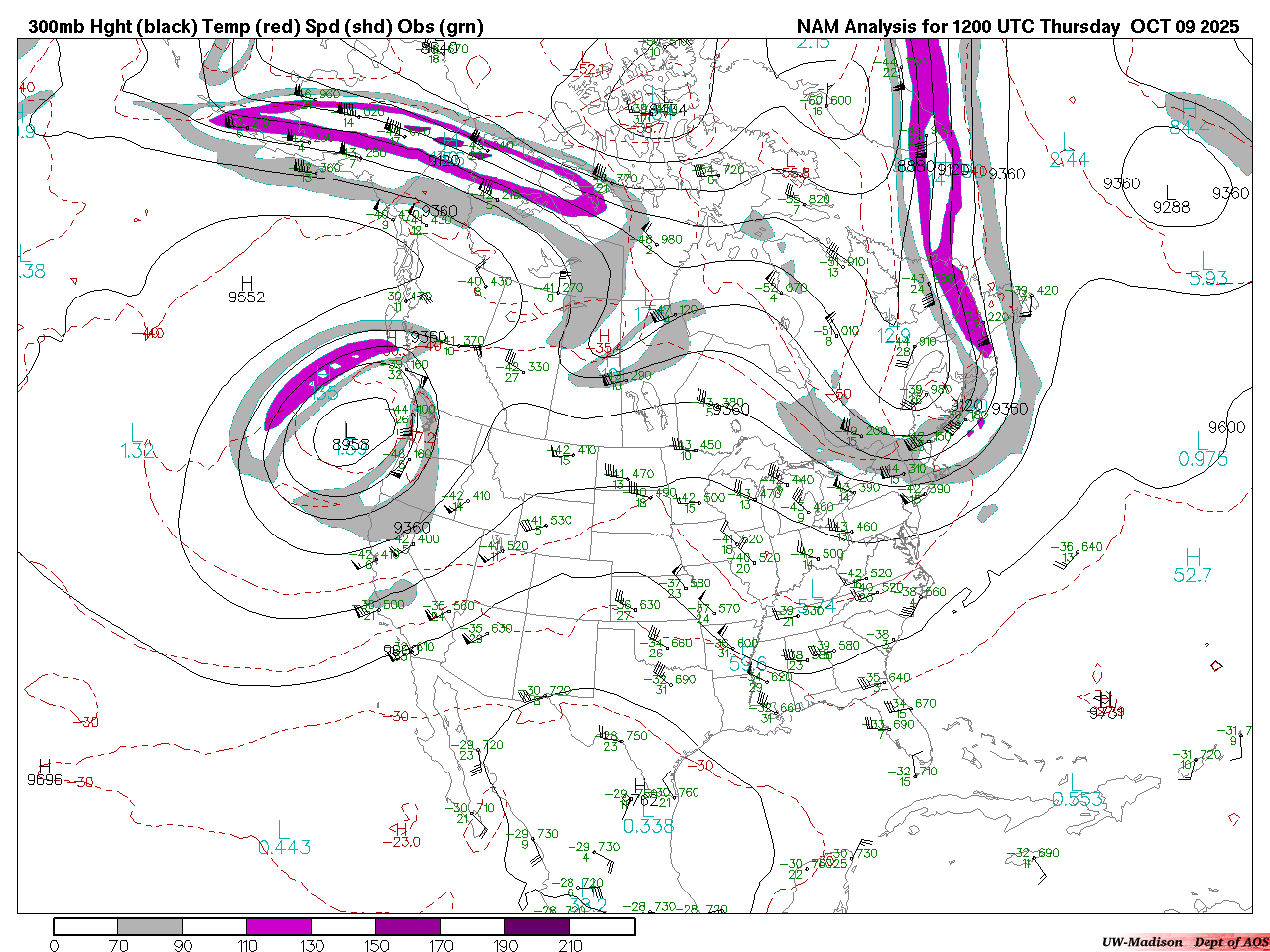Select the cyan "52.7" high value

1193,575
